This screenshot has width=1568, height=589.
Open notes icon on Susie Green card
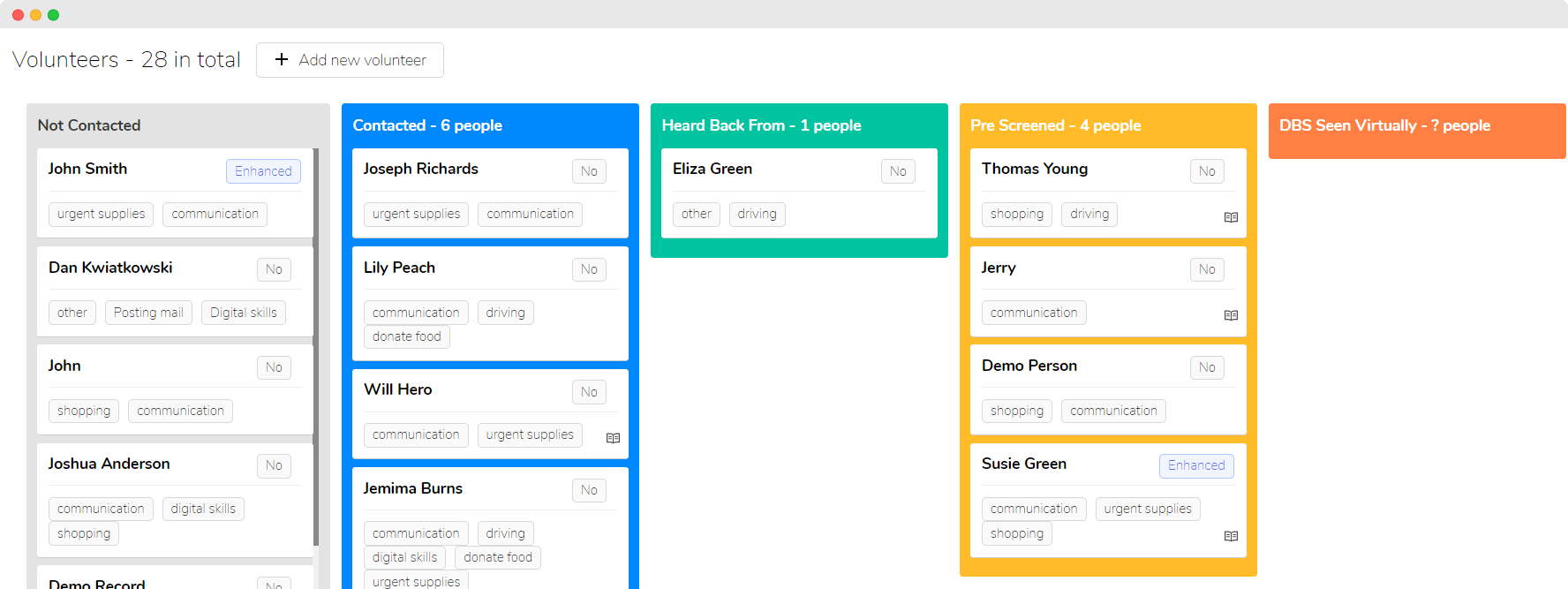pyautogui.click(x=1231, y=536)
